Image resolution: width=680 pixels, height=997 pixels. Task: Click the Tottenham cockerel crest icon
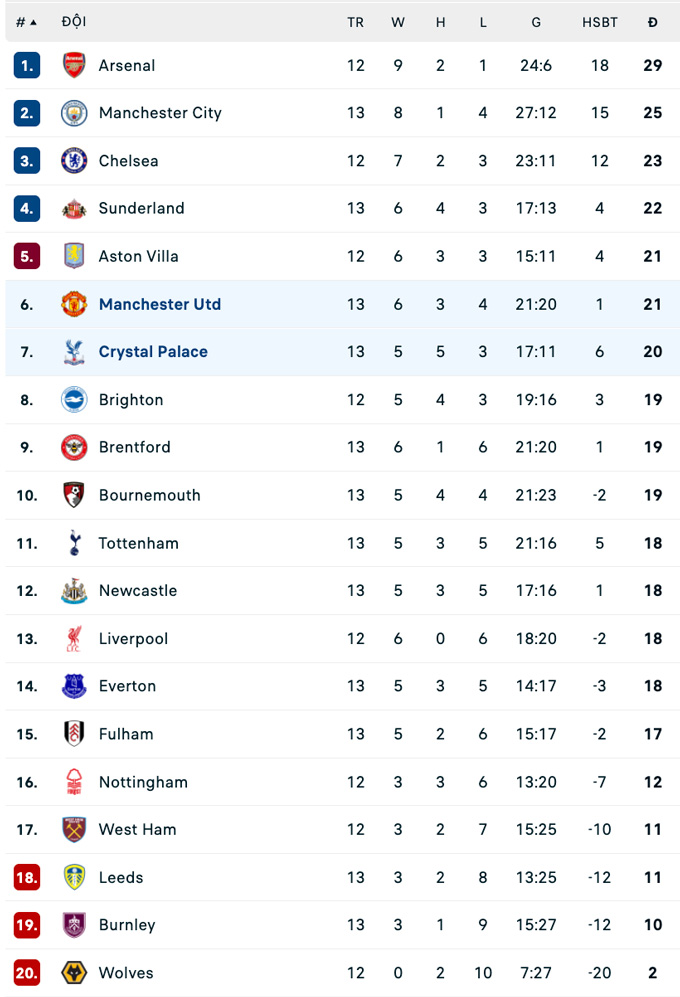tap(74, 543)
